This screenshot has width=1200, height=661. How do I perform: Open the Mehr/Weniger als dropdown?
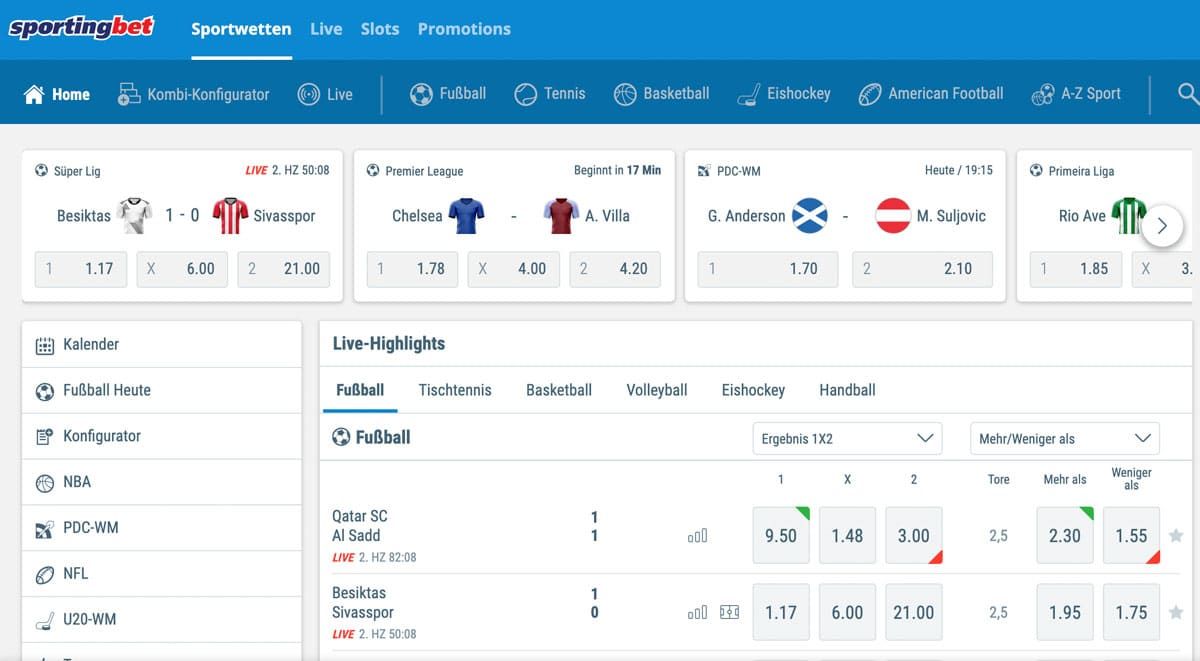click(x=1063, y=438)
